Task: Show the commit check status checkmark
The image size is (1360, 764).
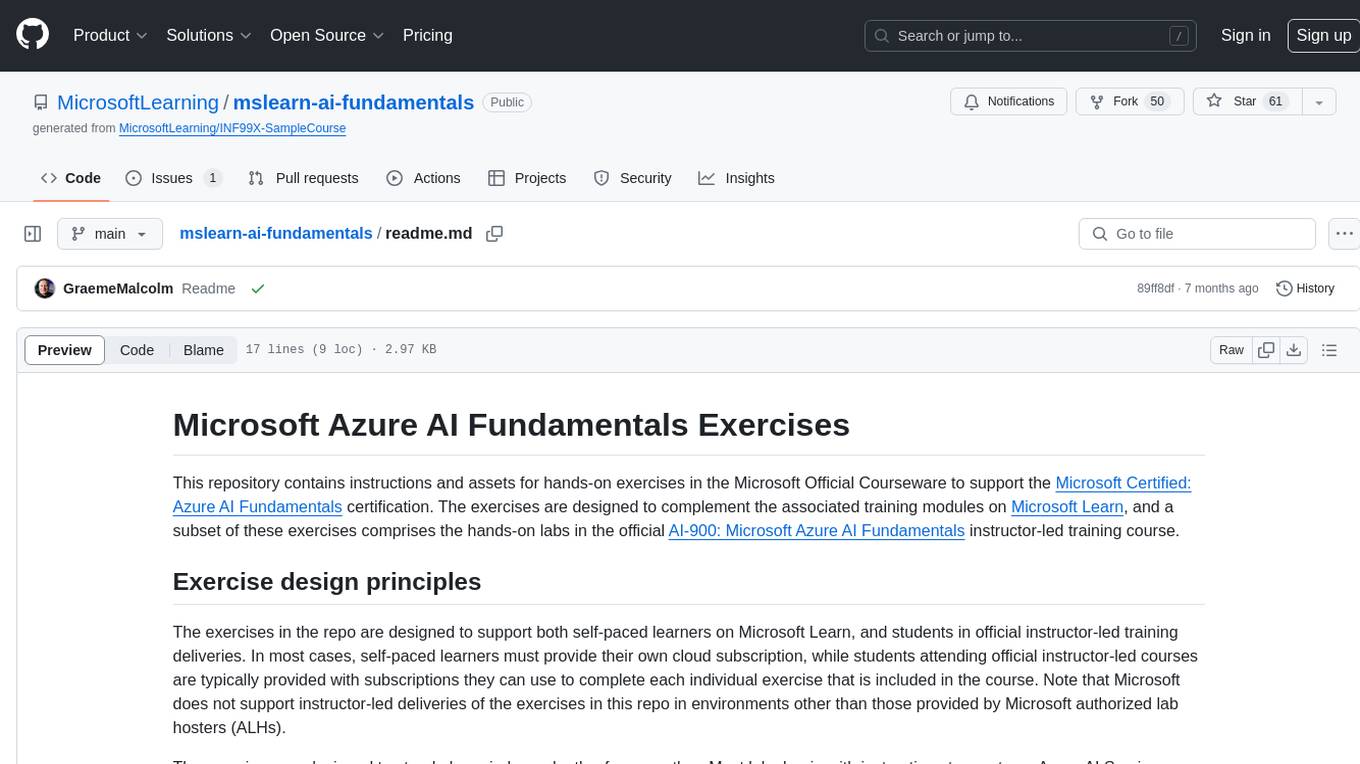Action: 258,288
